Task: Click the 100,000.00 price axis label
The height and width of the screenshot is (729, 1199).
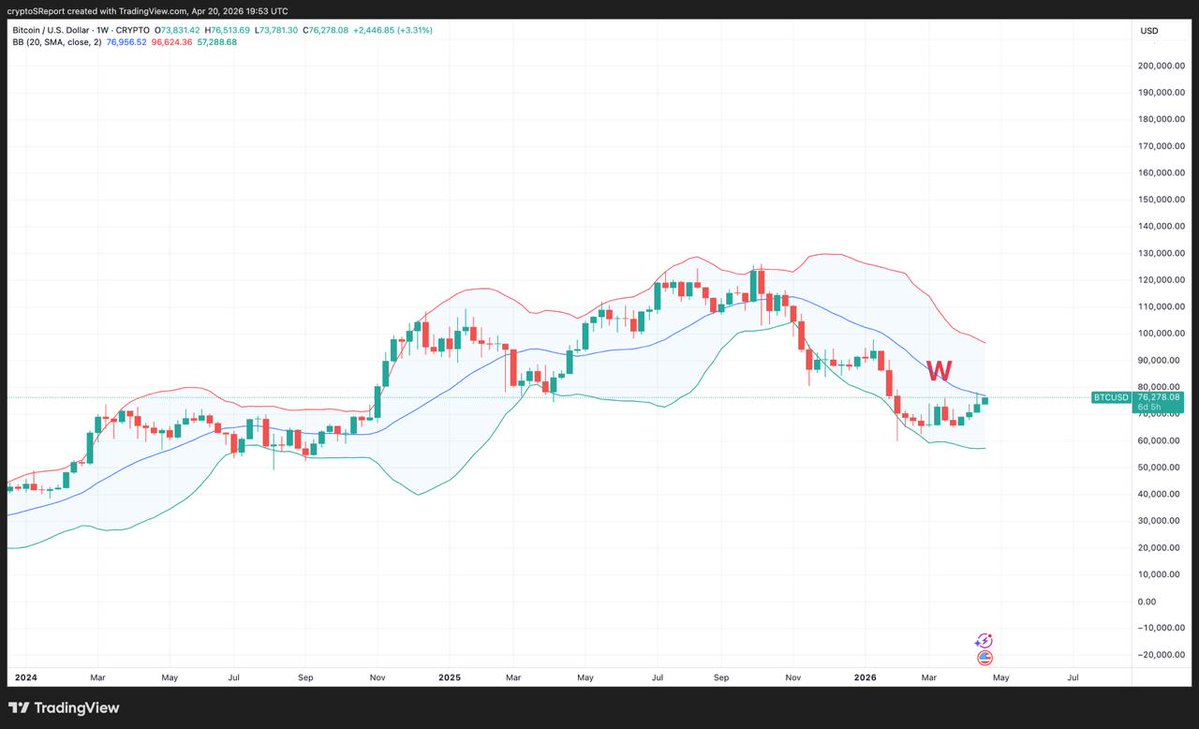Action: coord(1161,333)
